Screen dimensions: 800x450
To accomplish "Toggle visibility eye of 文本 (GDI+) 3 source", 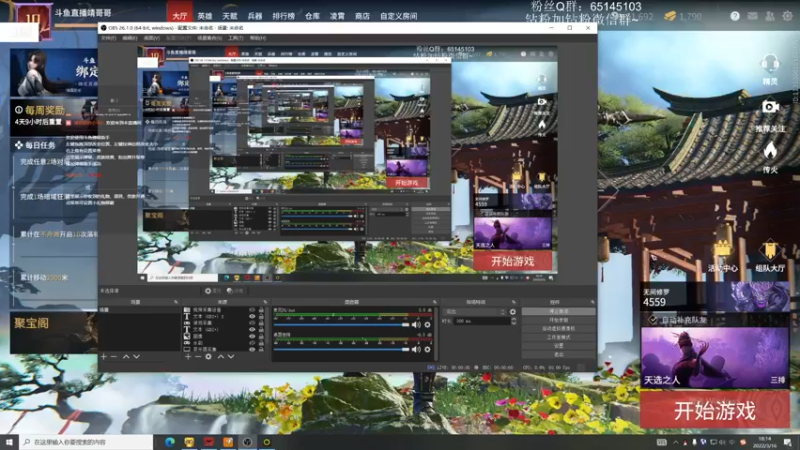I will (252, 316).
